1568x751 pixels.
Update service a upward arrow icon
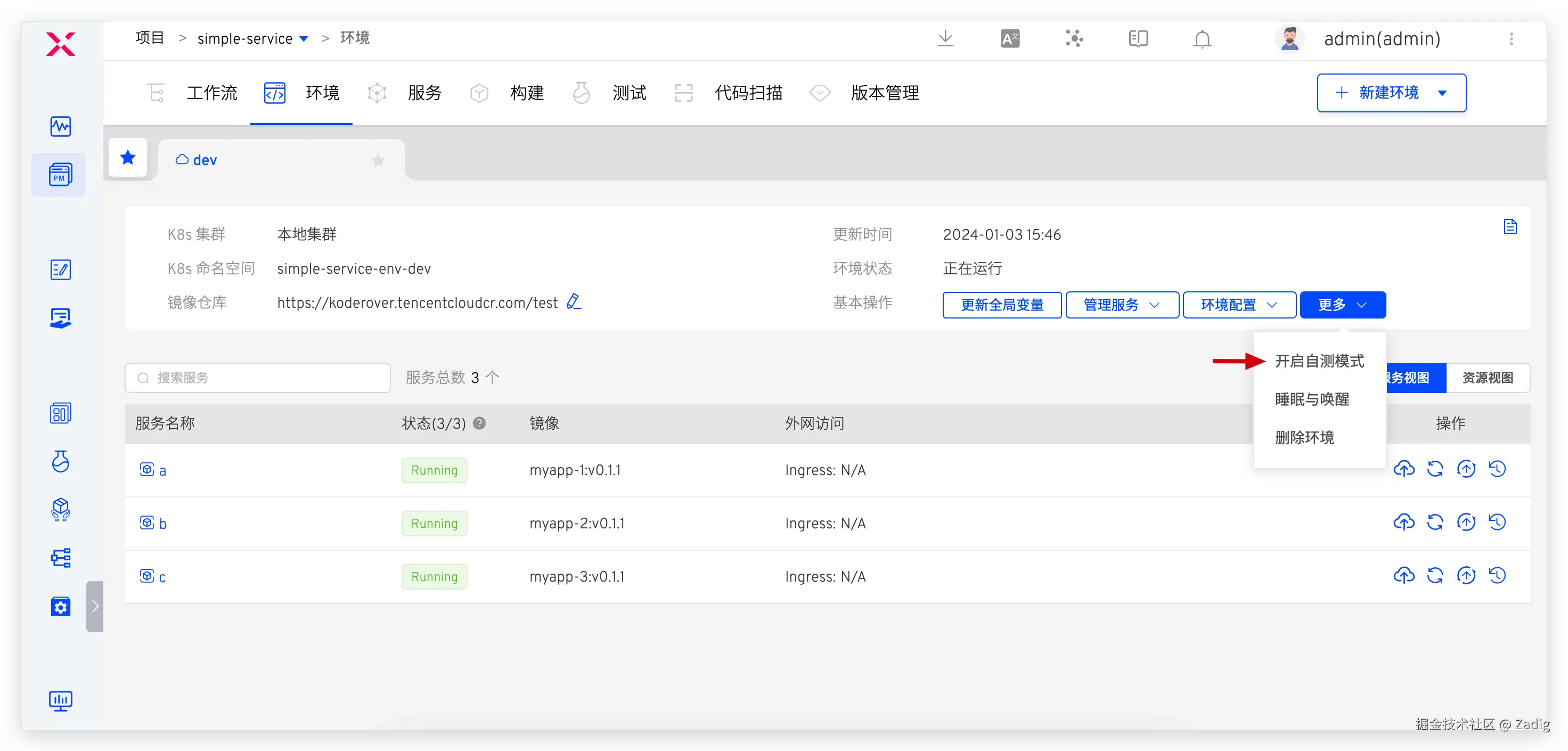coord(1466,469)
